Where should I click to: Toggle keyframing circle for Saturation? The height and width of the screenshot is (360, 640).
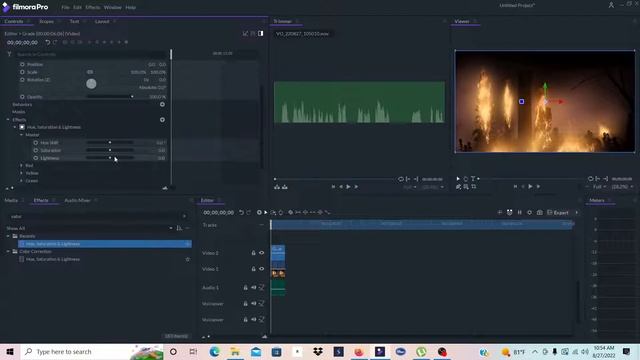coord(36,150)
